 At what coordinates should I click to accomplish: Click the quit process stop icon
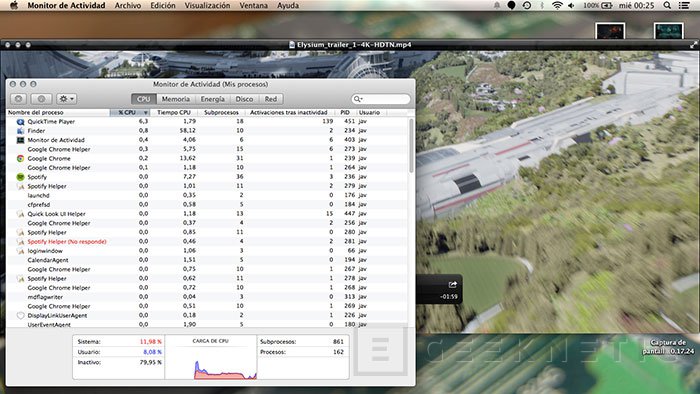tap(19, 99)
